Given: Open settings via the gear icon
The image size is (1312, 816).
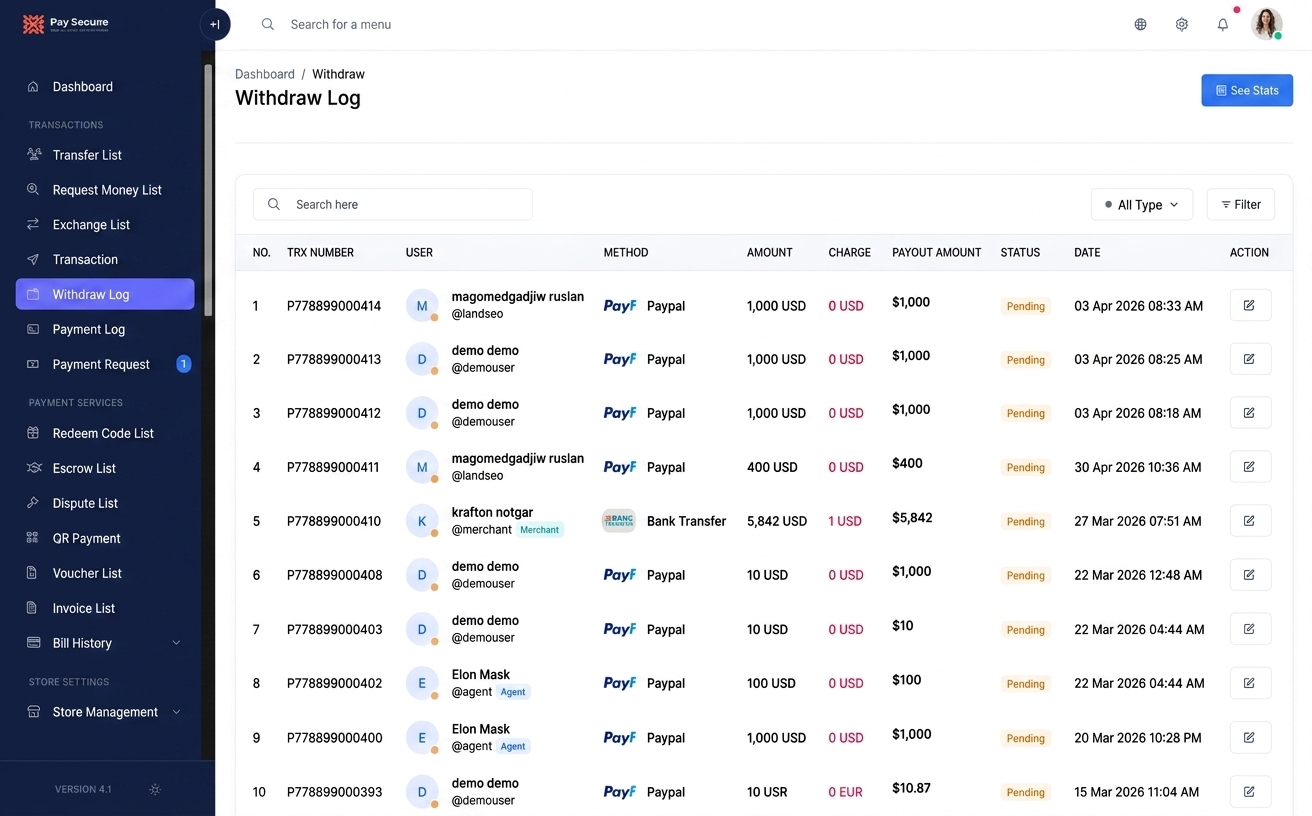Looking at the screenshot, I should tap(1182, 24).
